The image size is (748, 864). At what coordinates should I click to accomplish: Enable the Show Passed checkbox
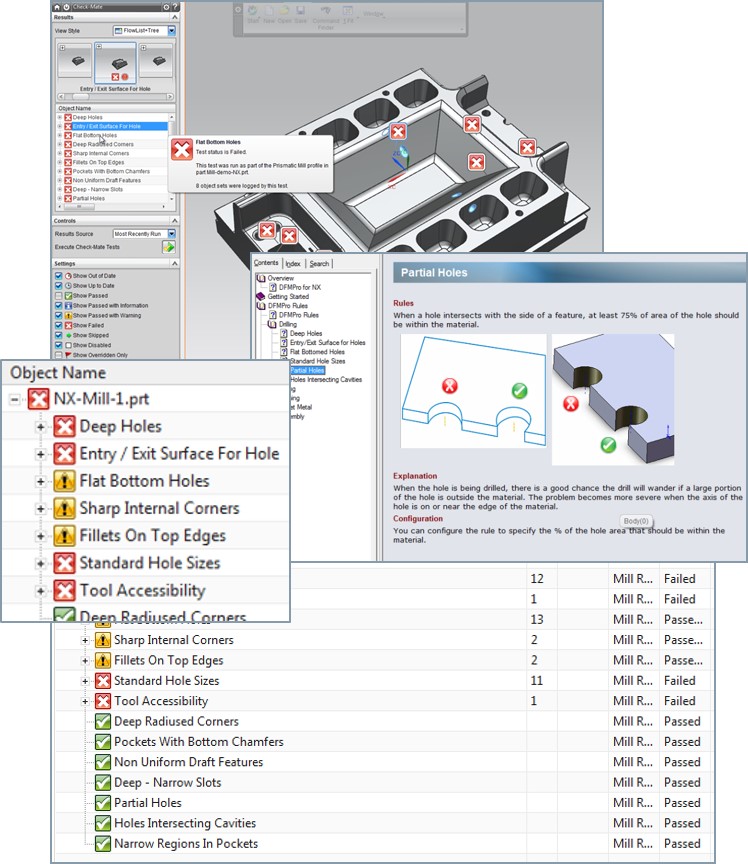[58, 295]
